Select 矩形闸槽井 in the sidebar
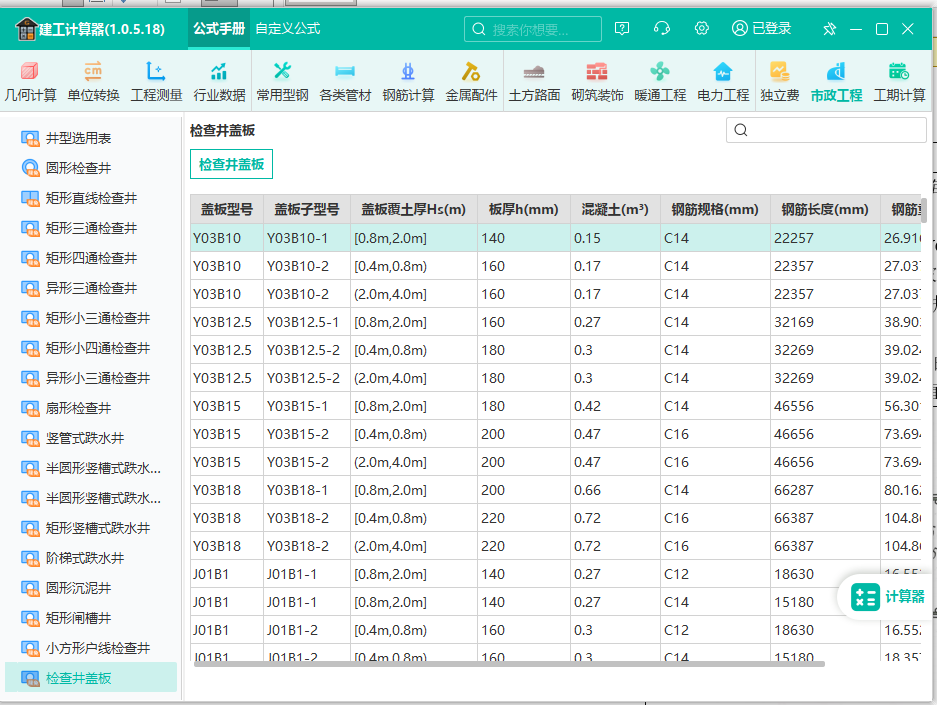This screenshot has width=937, height=705. tap(90, 618)
